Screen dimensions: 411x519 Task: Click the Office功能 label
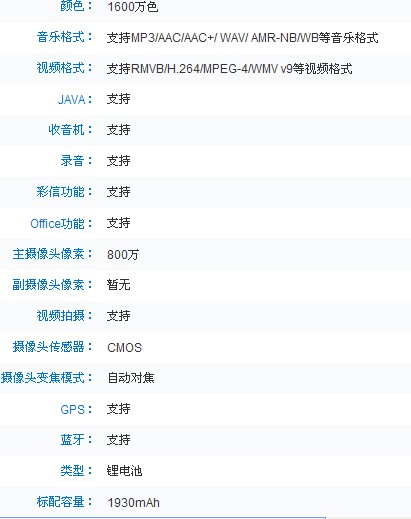click(57, 223)
